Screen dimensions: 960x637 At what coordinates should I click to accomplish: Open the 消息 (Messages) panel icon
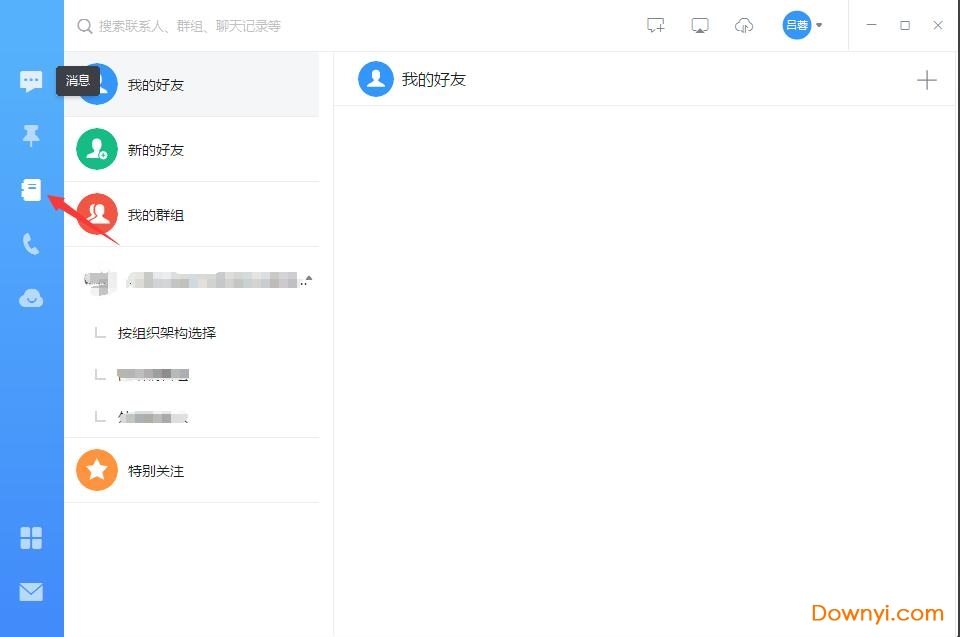tap(31, 81)
